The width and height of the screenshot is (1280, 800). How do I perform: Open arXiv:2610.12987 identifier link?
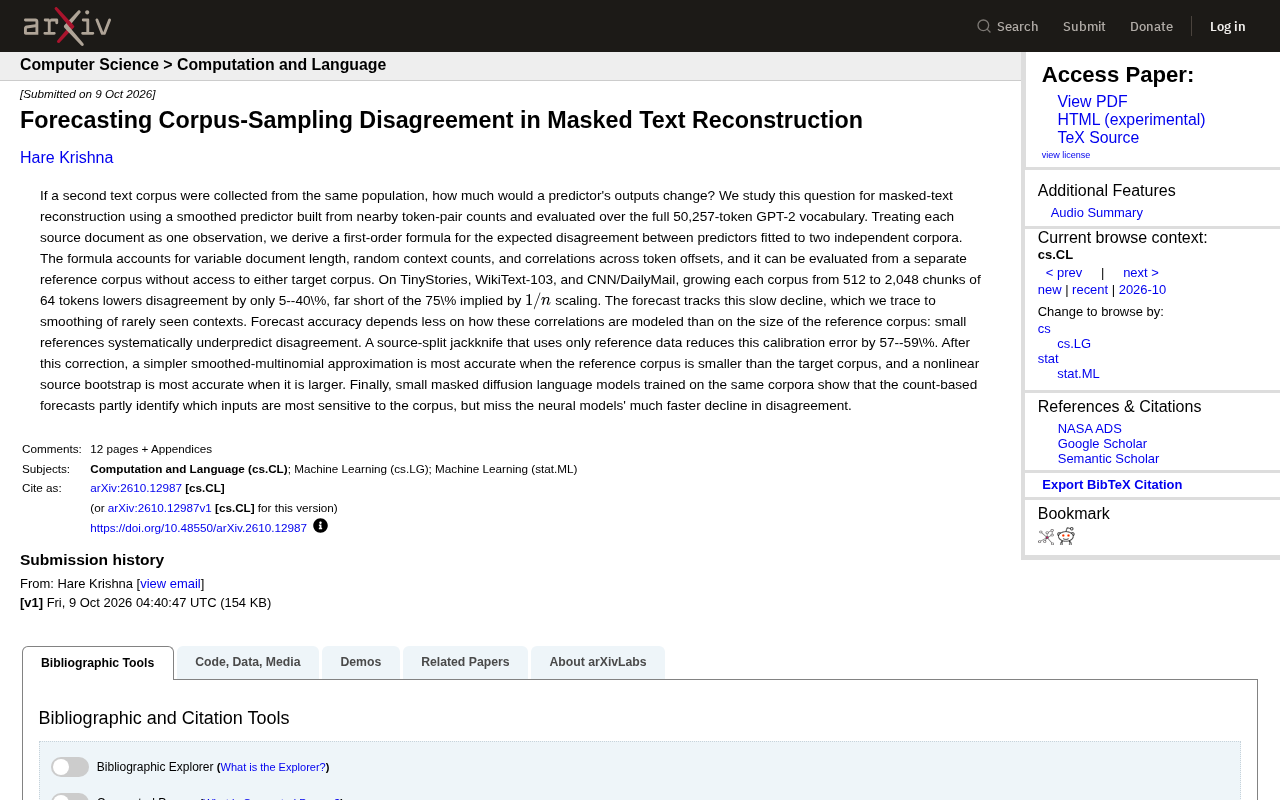click(136, 488)
